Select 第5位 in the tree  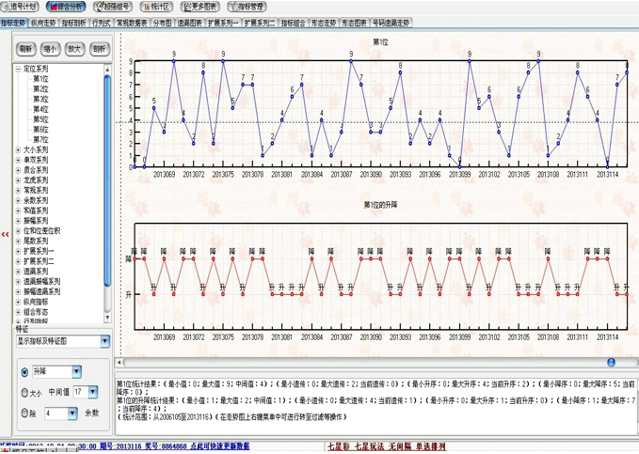[x=40, y=119]
